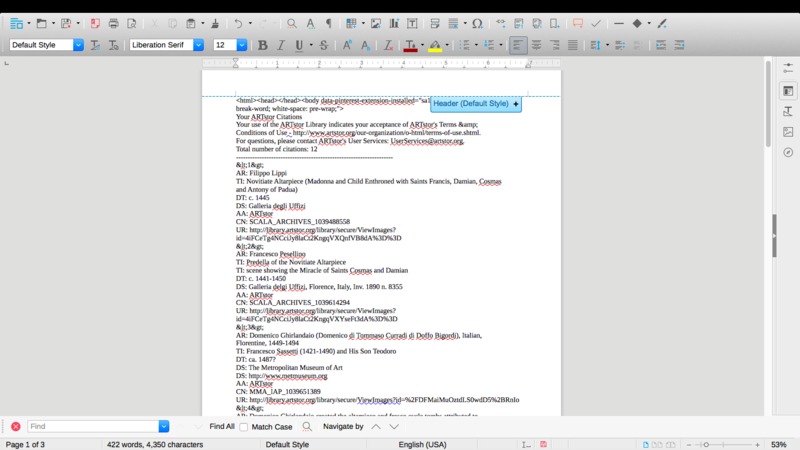
Task: Click the Insert Image icon
Action: [x=376, y=23]
